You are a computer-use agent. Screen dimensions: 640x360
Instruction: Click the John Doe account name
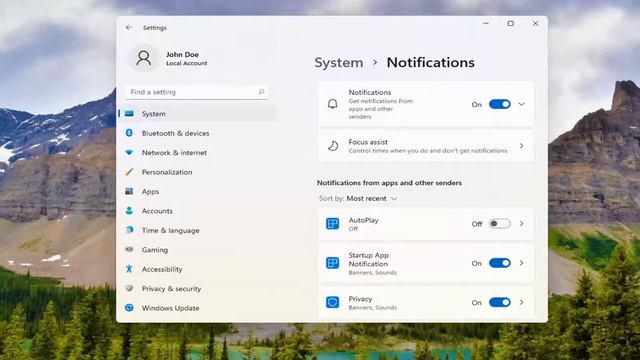(x=182, y=54)
